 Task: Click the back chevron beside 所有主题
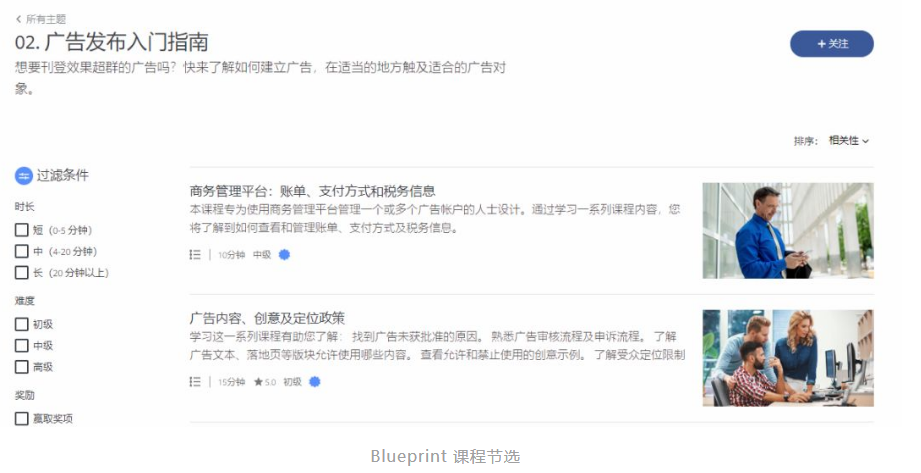pyautogui.click(x=18, y=19)
